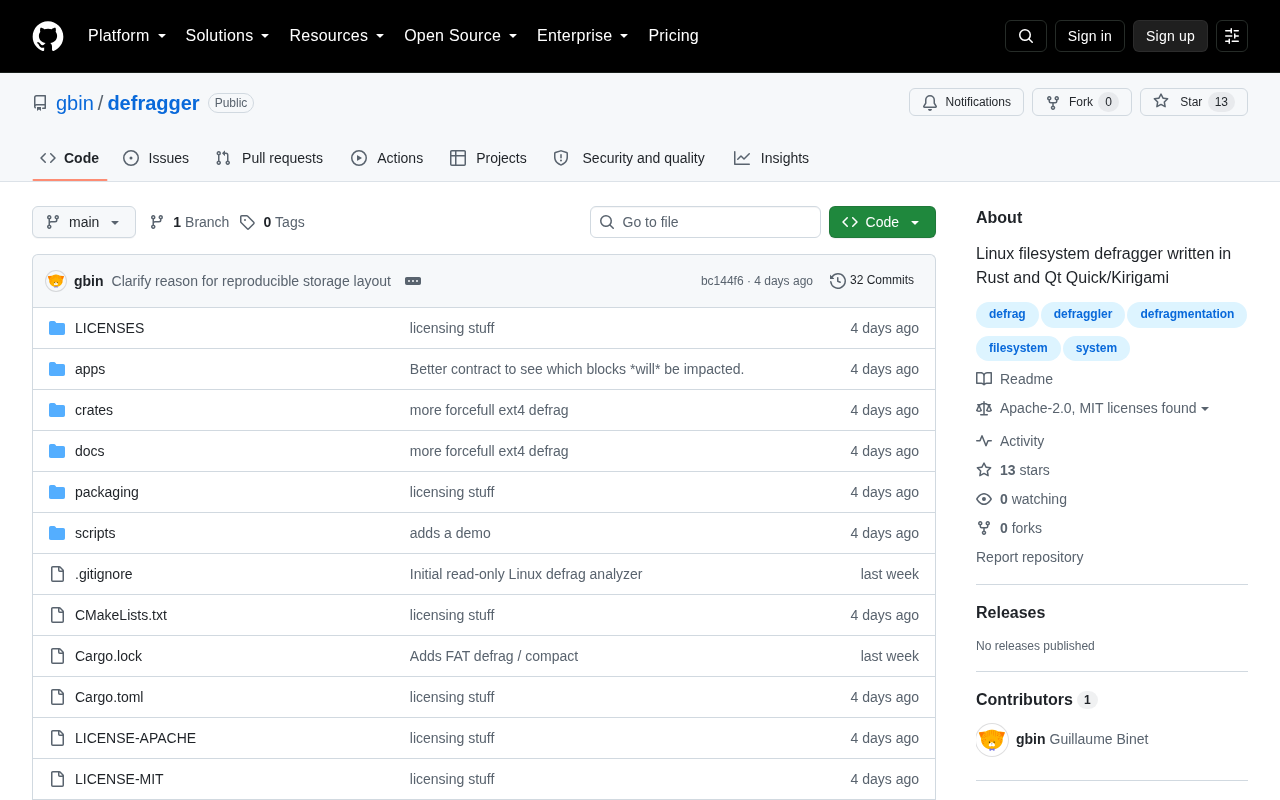This screenshot has width=1280, height=800.
Task: Expand the Solutions menu
Action: pos(228,36)
